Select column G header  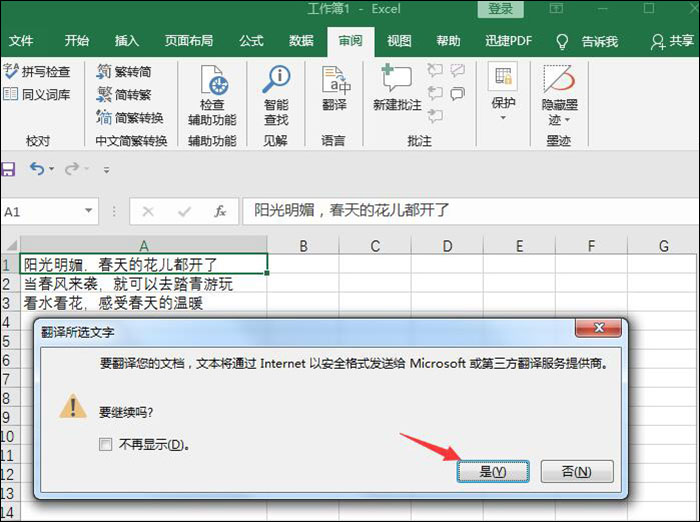tap(663, 245)
